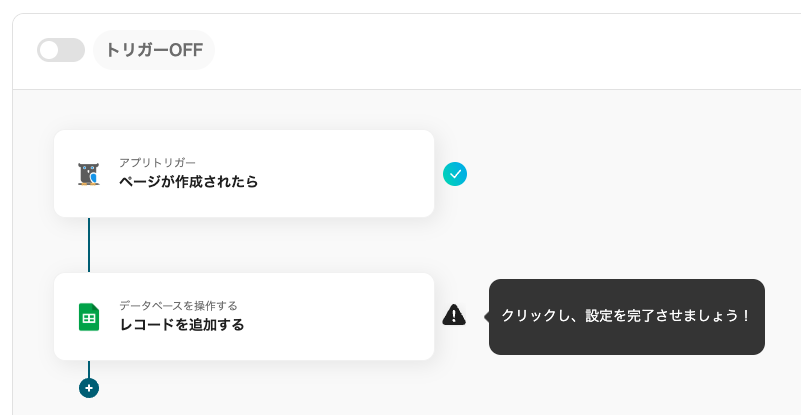Viewport: 801px width, 415px height.
Task: Click blank canvas right of the checkmark
Action: pyautogui.click(x=620, y=174)
